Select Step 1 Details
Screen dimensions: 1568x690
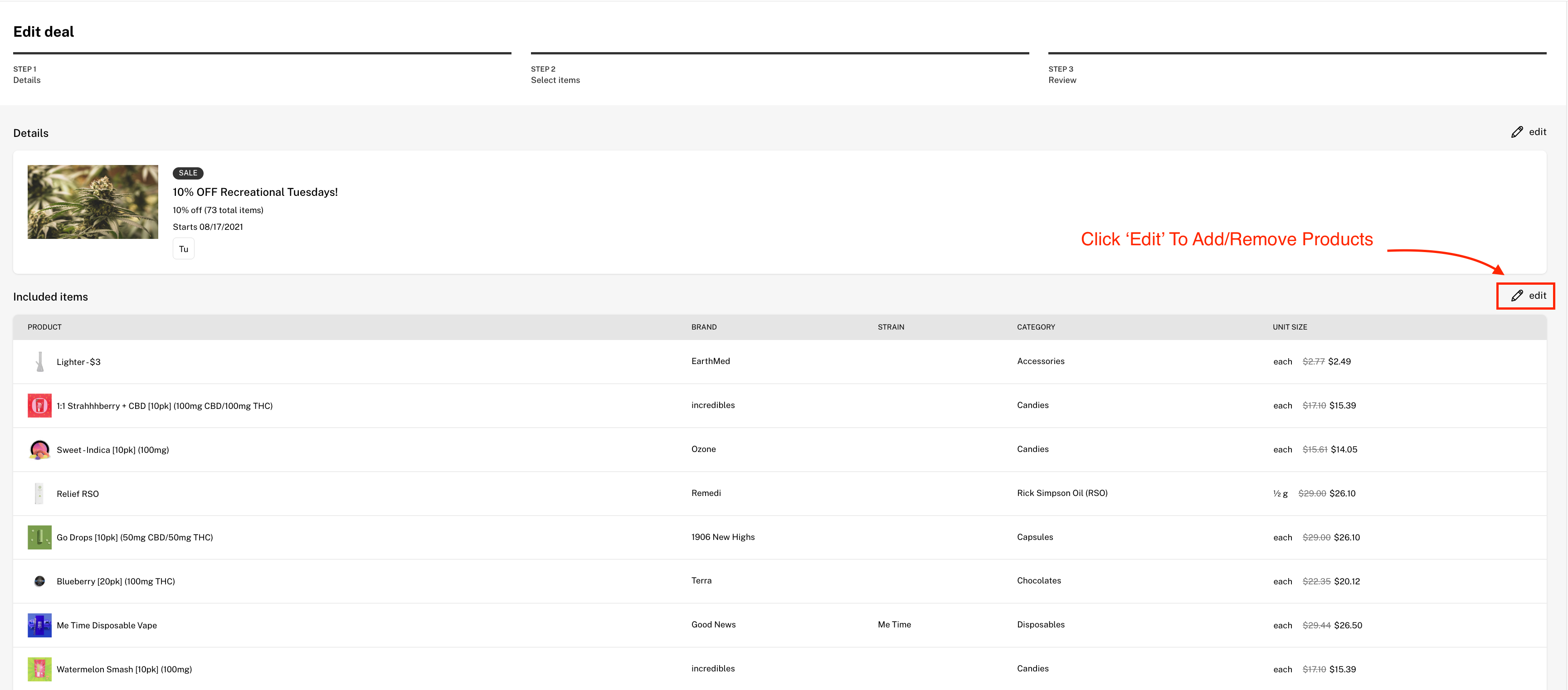26,74
